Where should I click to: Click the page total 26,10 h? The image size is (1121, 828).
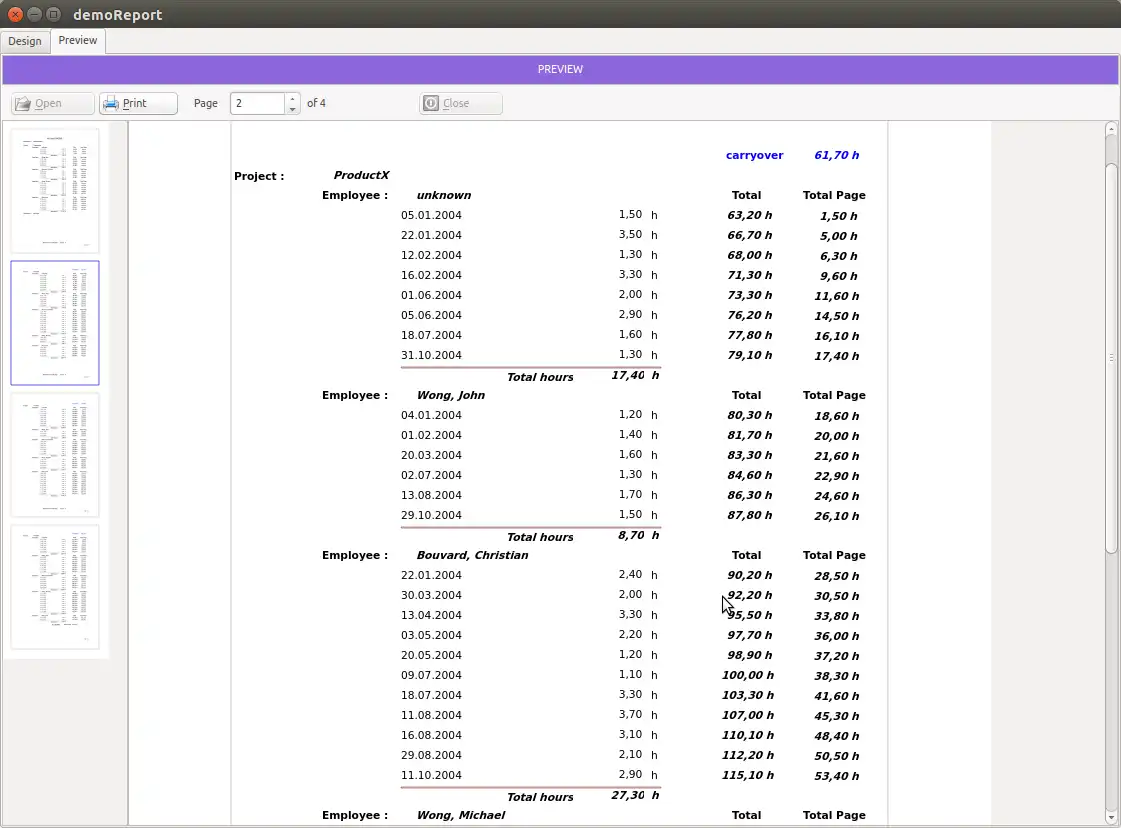[836, 516]
